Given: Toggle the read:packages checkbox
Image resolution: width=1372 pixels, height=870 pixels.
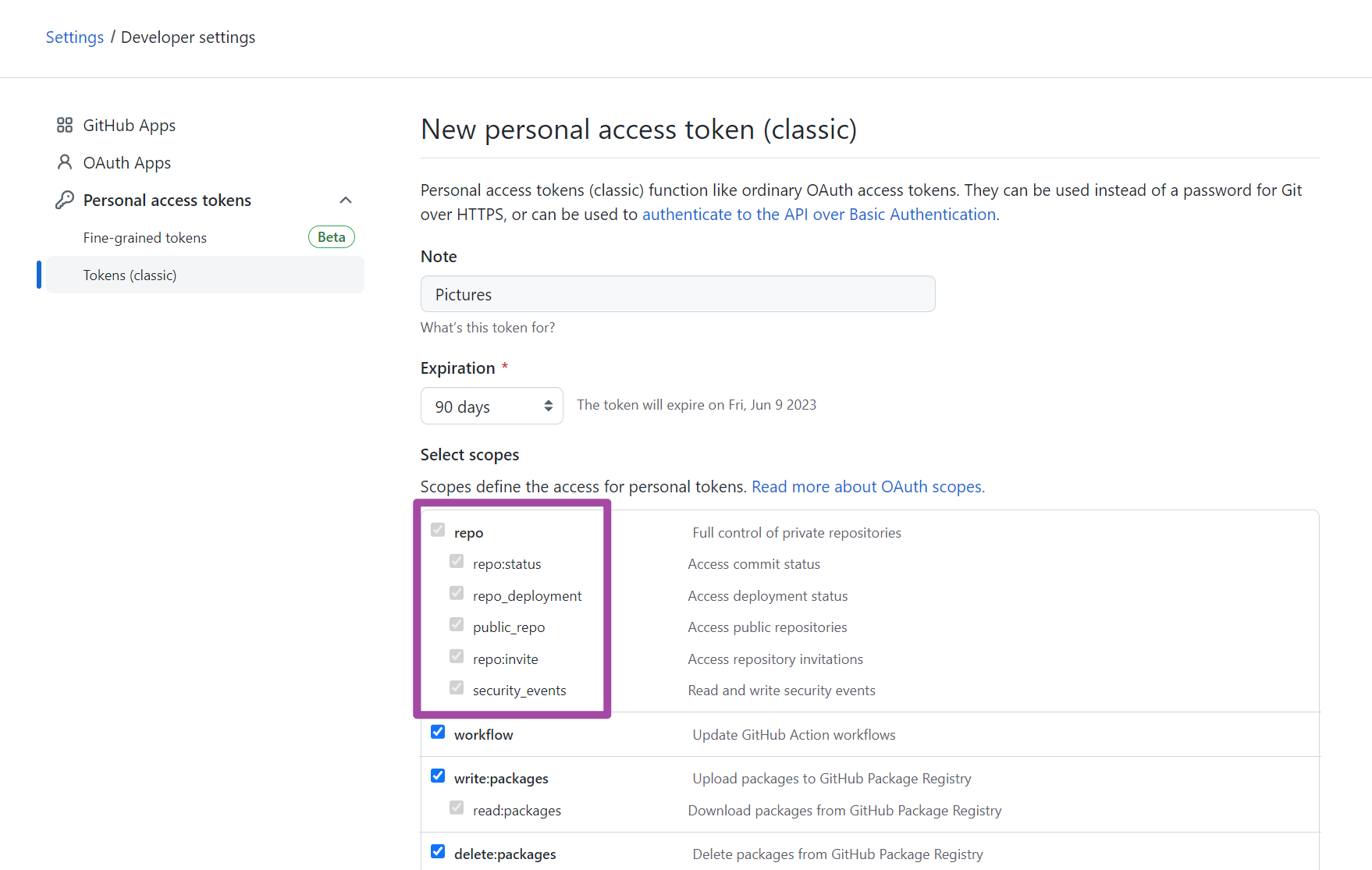Looking at the screenshot, I should click(457, 808).
